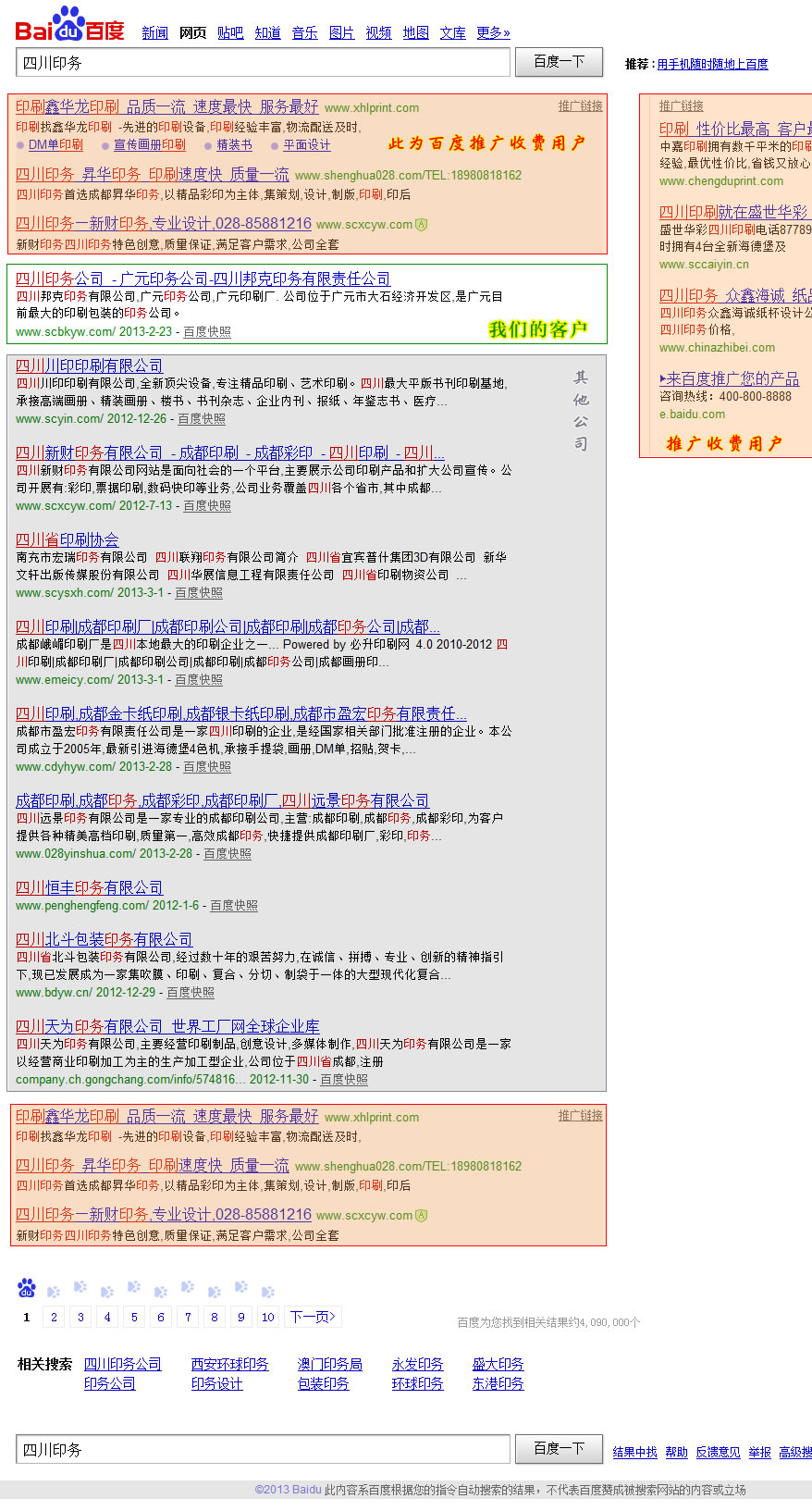Click the paw icon above page number 1
812x1511 pixels.
(x=27, y=1287)
